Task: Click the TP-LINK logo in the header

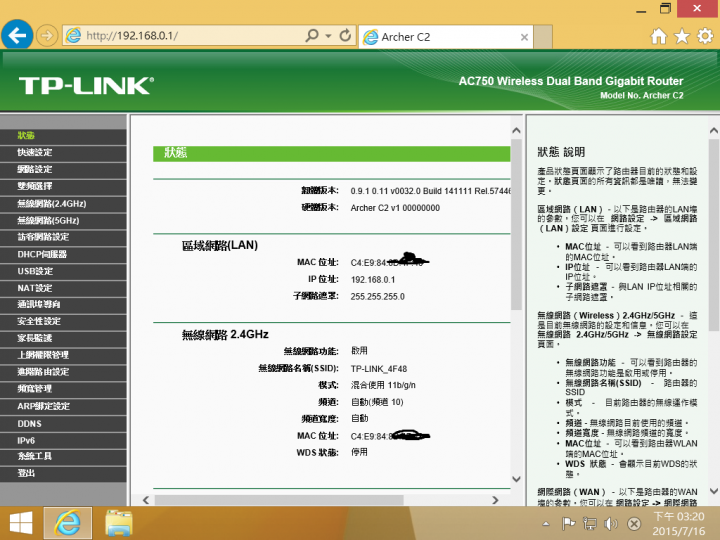Action: coord(86,86)
